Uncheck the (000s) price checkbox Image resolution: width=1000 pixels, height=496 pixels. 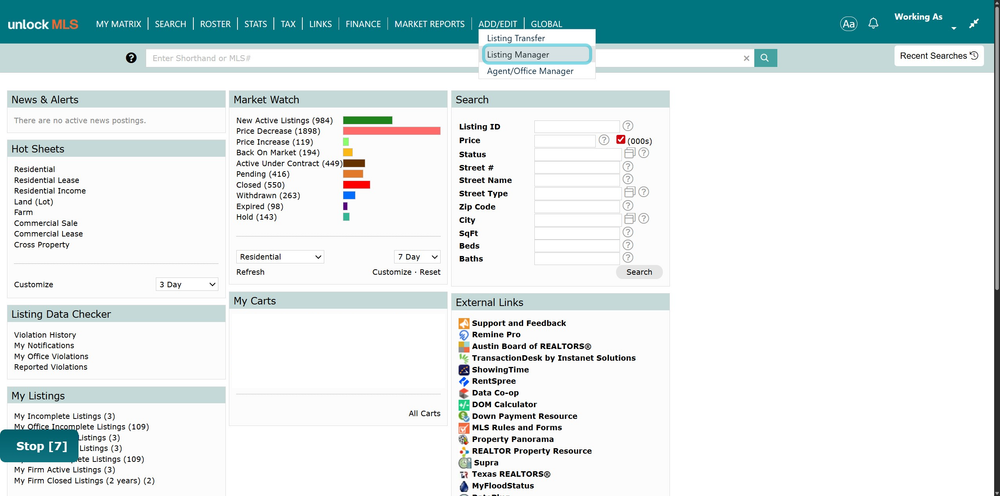621,140
